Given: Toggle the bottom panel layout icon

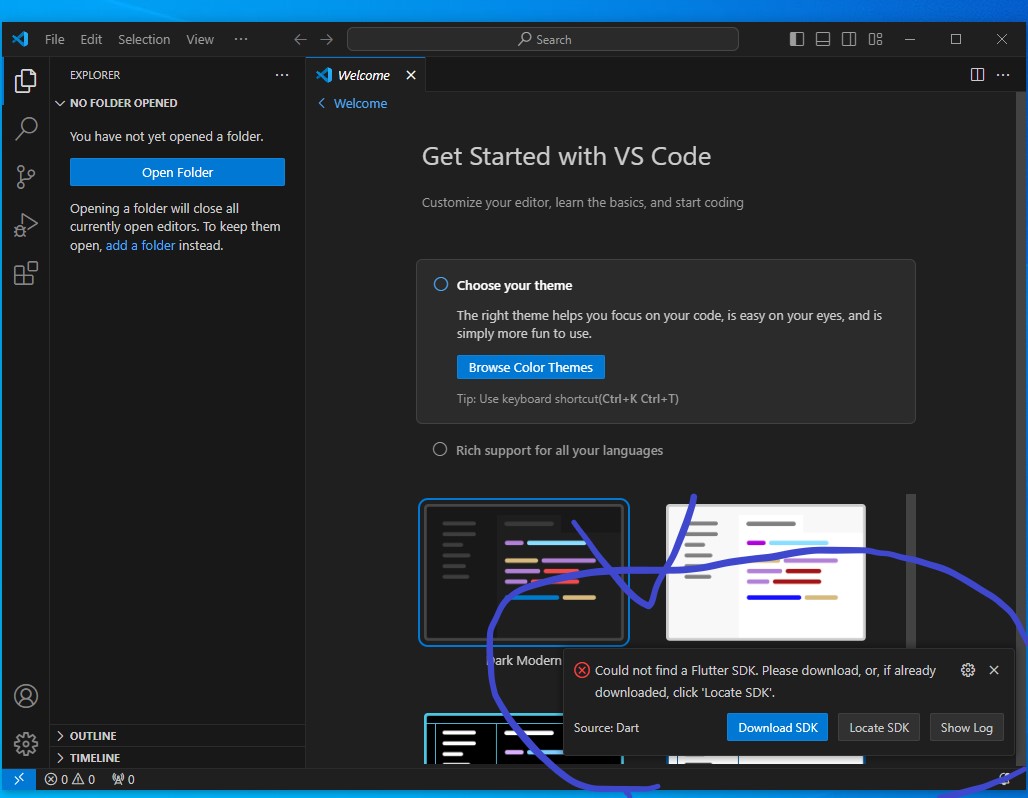Looking at the screenshot, I should [x=823, y=39].
